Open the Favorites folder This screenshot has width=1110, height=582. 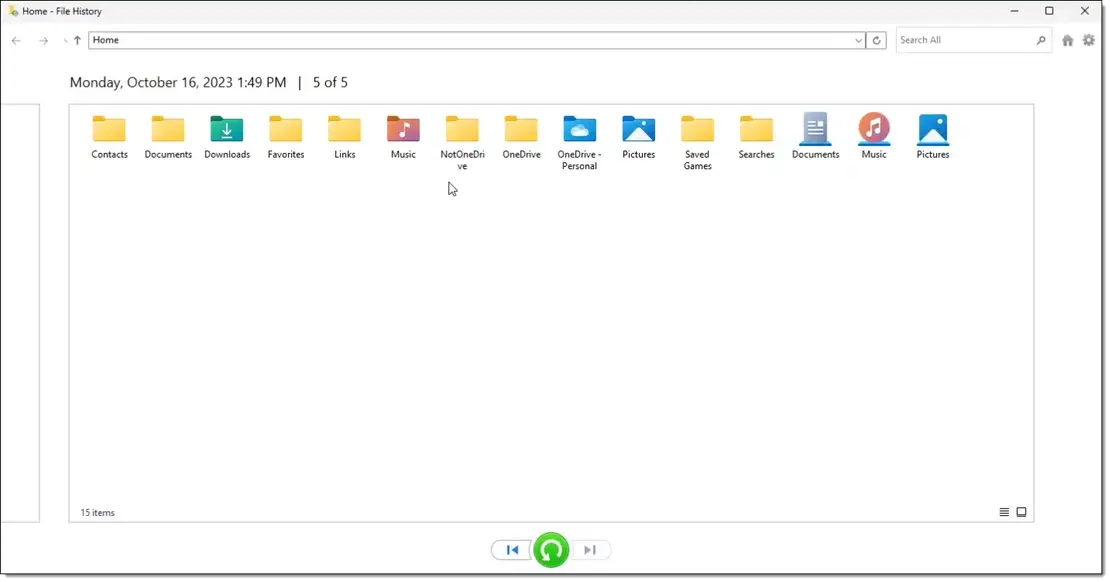tap(285, 137)
